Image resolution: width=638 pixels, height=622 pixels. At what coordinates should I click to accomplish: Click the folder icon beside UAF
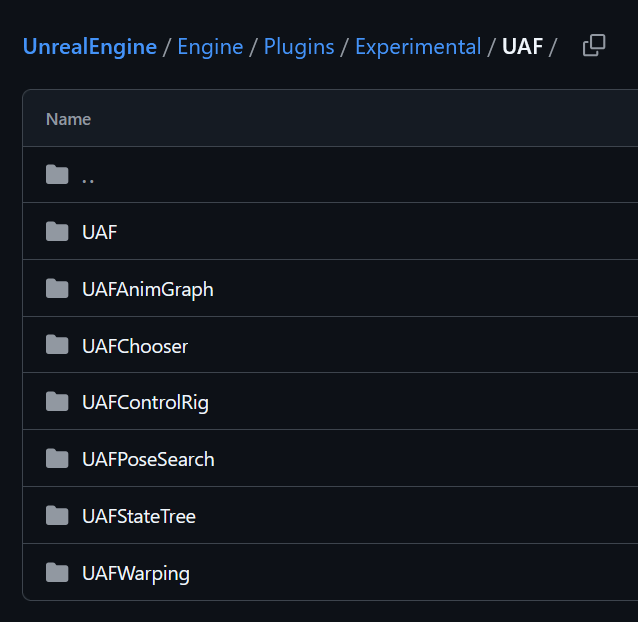(x=57, y=231)
